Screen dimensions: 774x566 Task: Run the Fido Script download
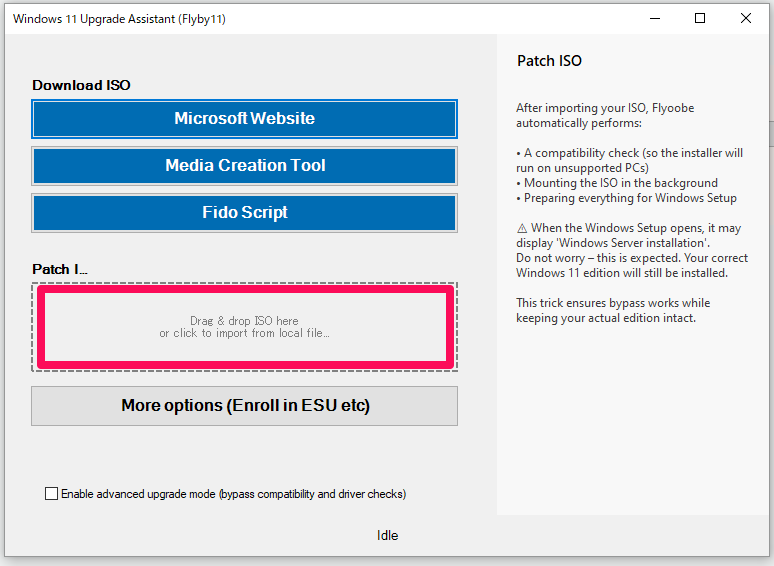click(245, 212)
